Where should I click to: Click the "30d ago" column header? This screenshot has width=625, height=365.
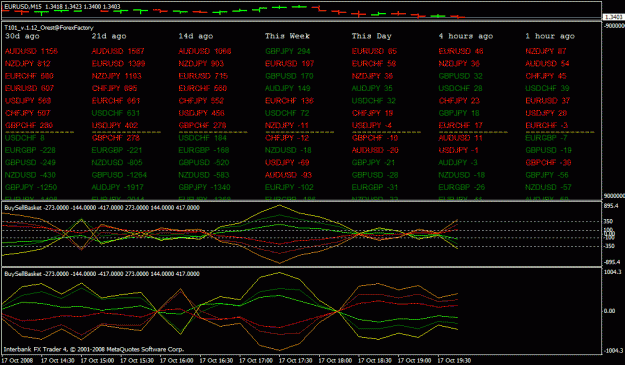pos(22,36)
